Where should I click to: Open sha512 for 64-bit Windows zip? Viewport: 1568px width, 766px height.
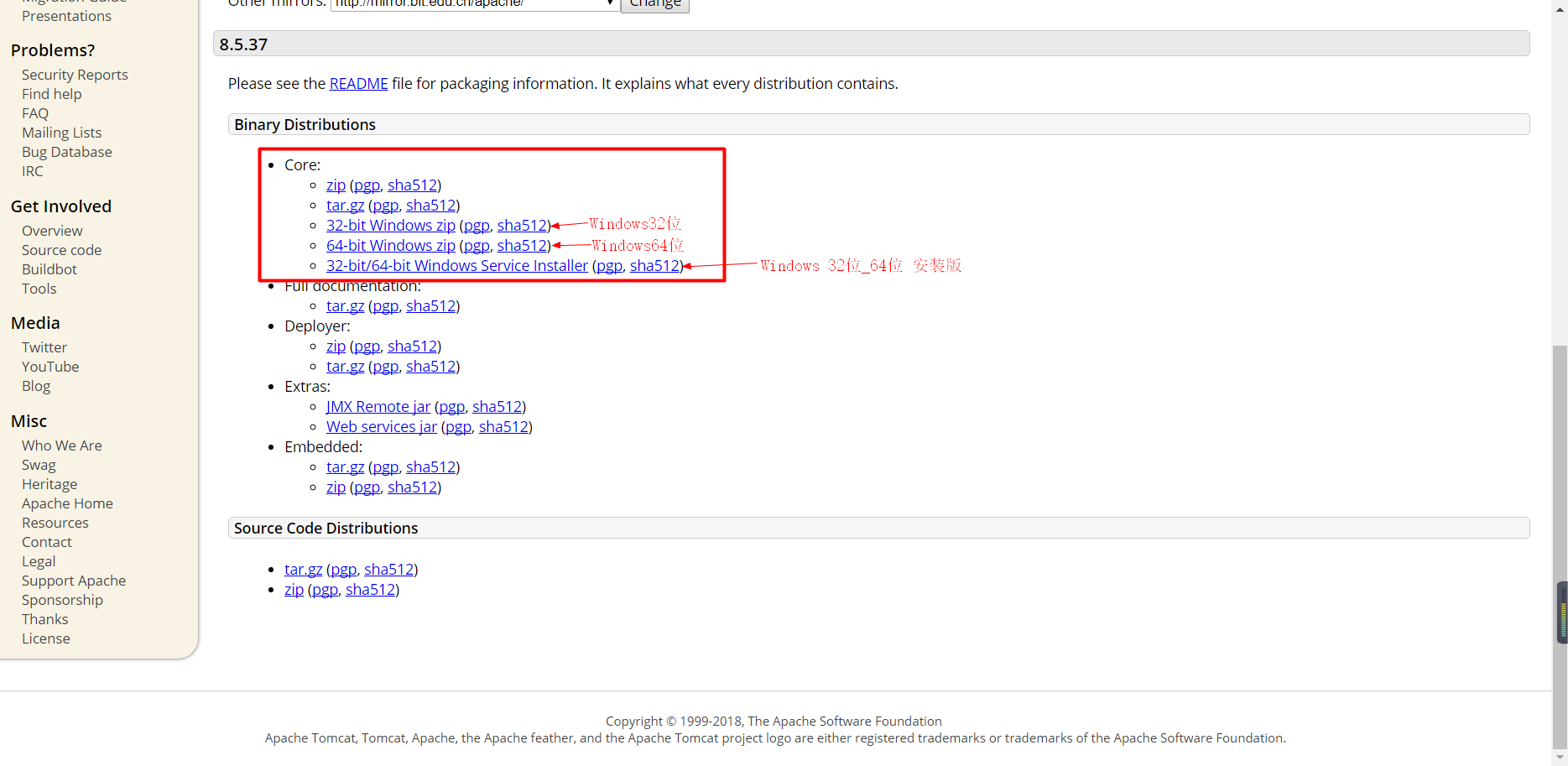(522, 246)
